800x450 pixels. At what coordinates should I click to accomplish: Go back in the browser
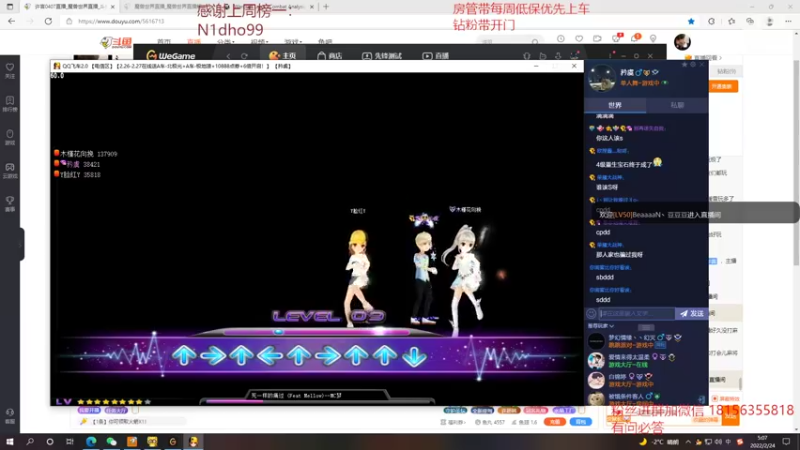tap(11, 21)
